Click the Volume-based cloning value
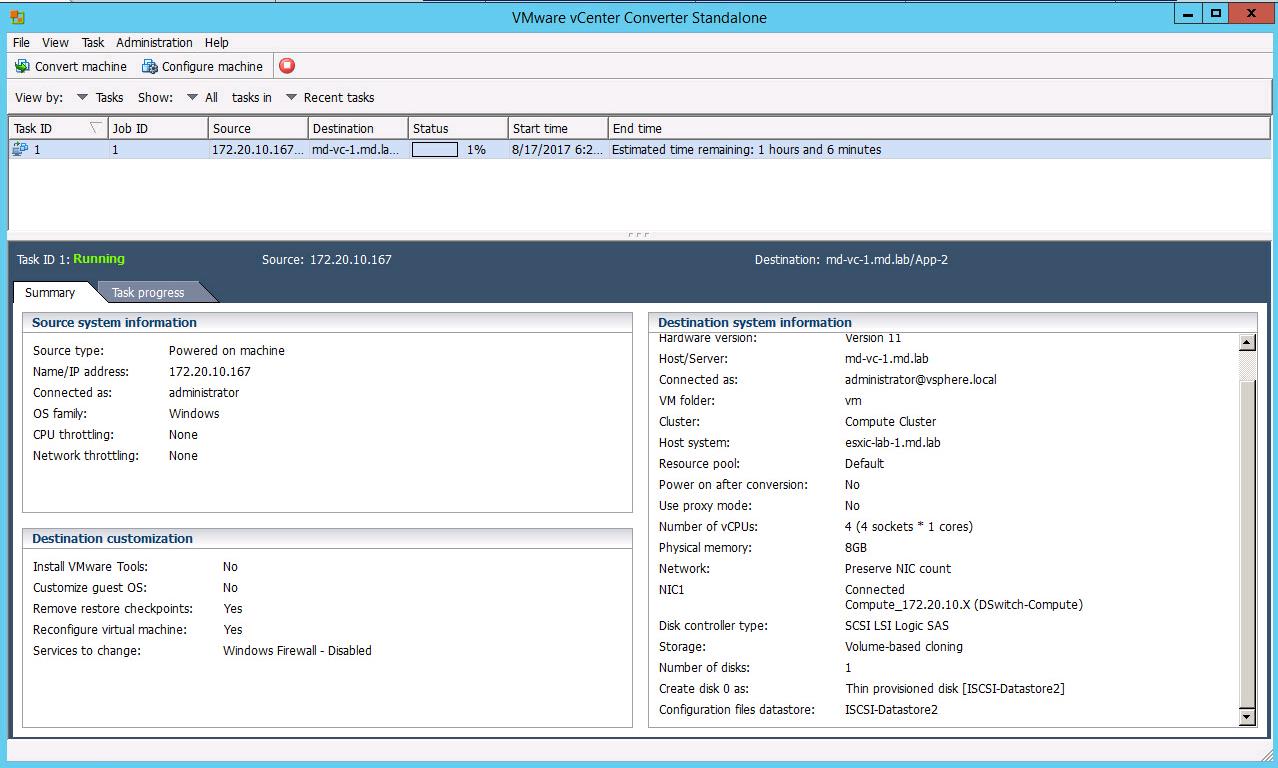The width and height of the screenshot is (1278, 768). 904,646
